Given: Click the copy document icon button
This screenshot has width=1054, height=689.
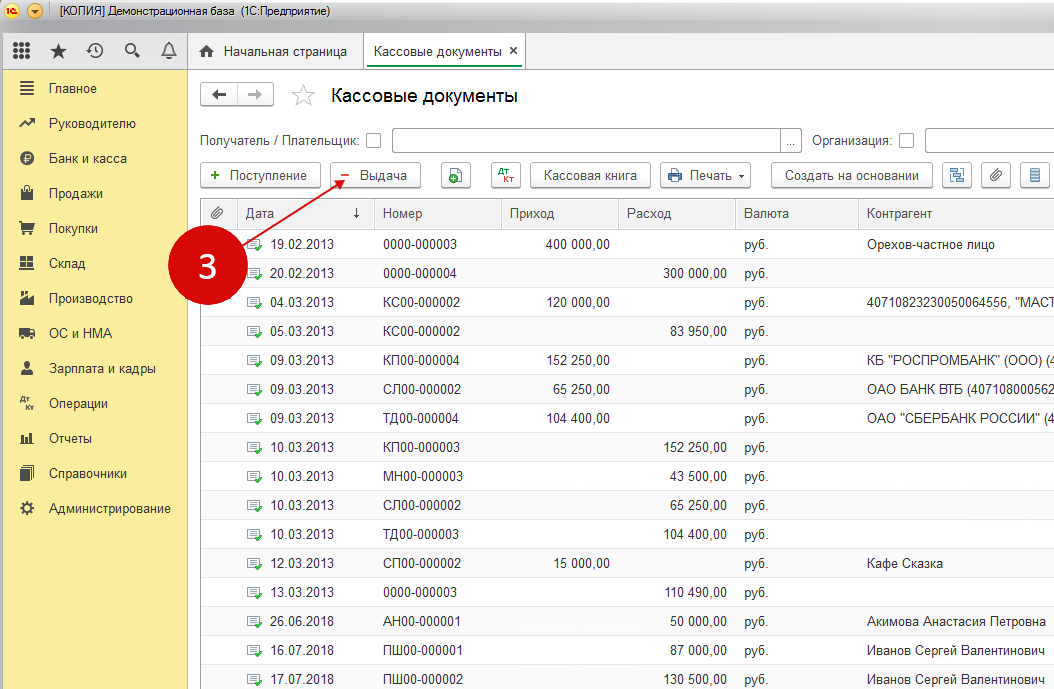Looking at the screenshot, I should tap(456, 175).
